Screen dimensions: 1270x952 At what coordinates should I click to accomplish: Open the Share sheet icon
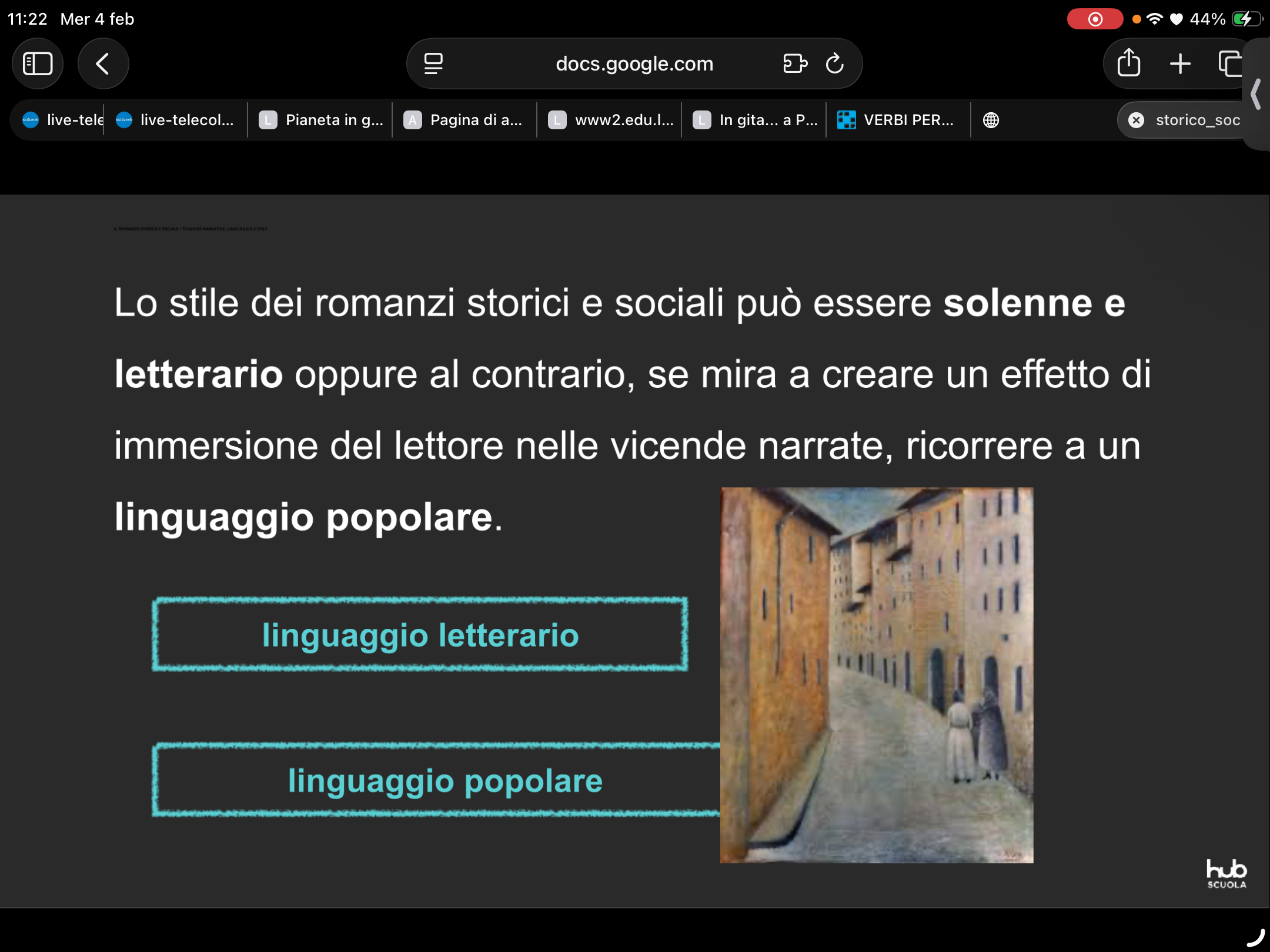pos(1128,63)
